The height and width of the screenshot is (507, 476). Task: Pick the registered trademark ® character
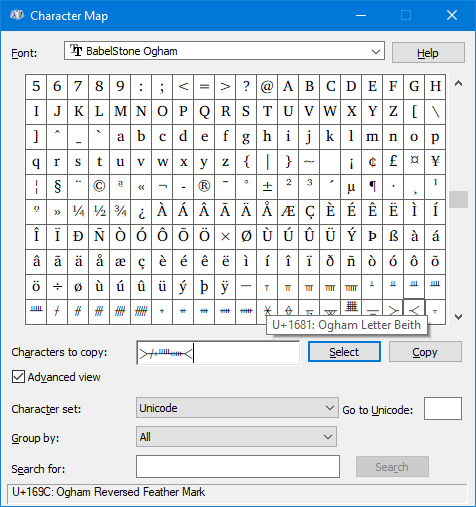pos(204,187)
